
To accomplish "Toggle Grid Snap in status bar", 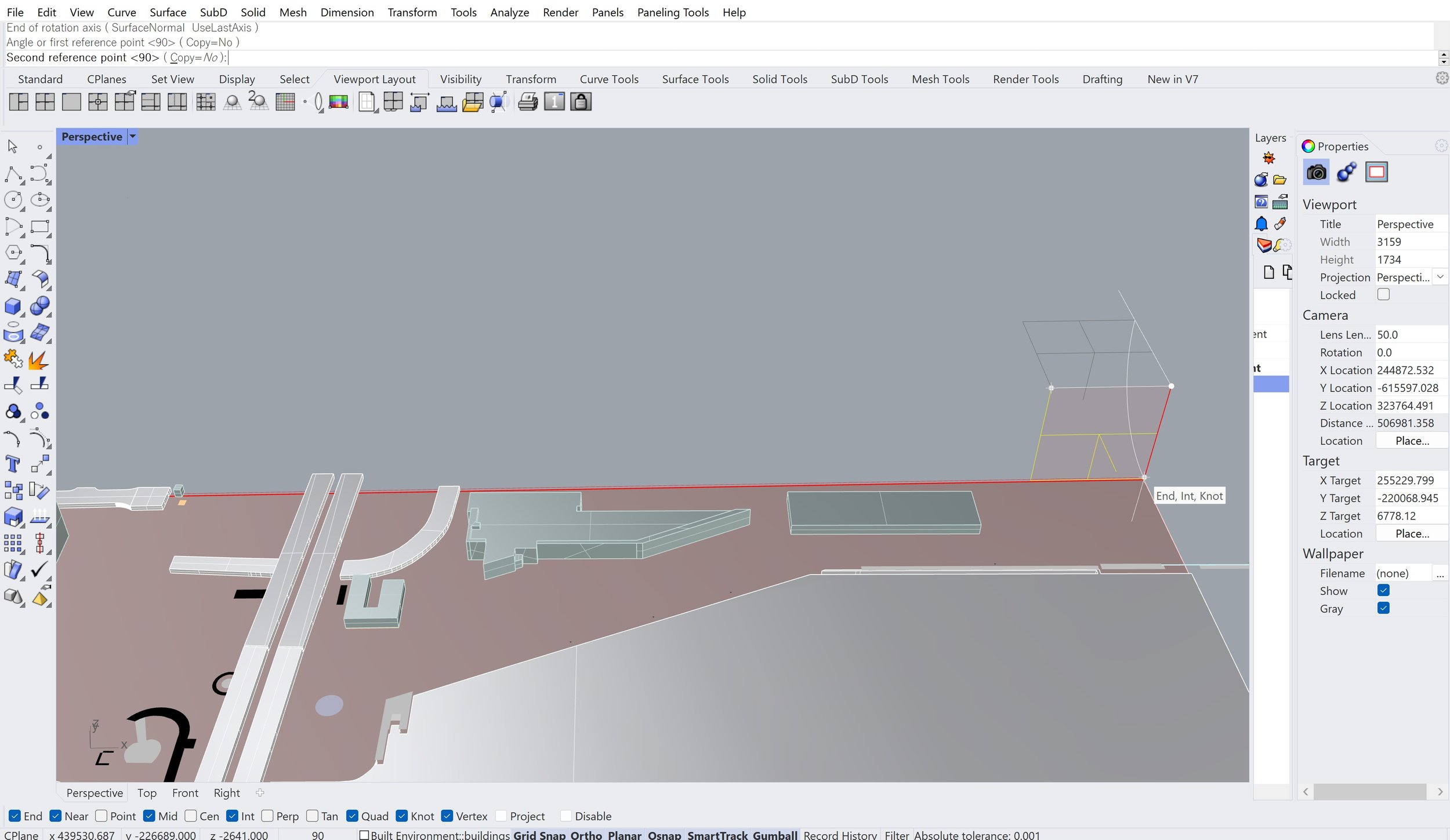I will pyautogui.click(x=539, y=835).
